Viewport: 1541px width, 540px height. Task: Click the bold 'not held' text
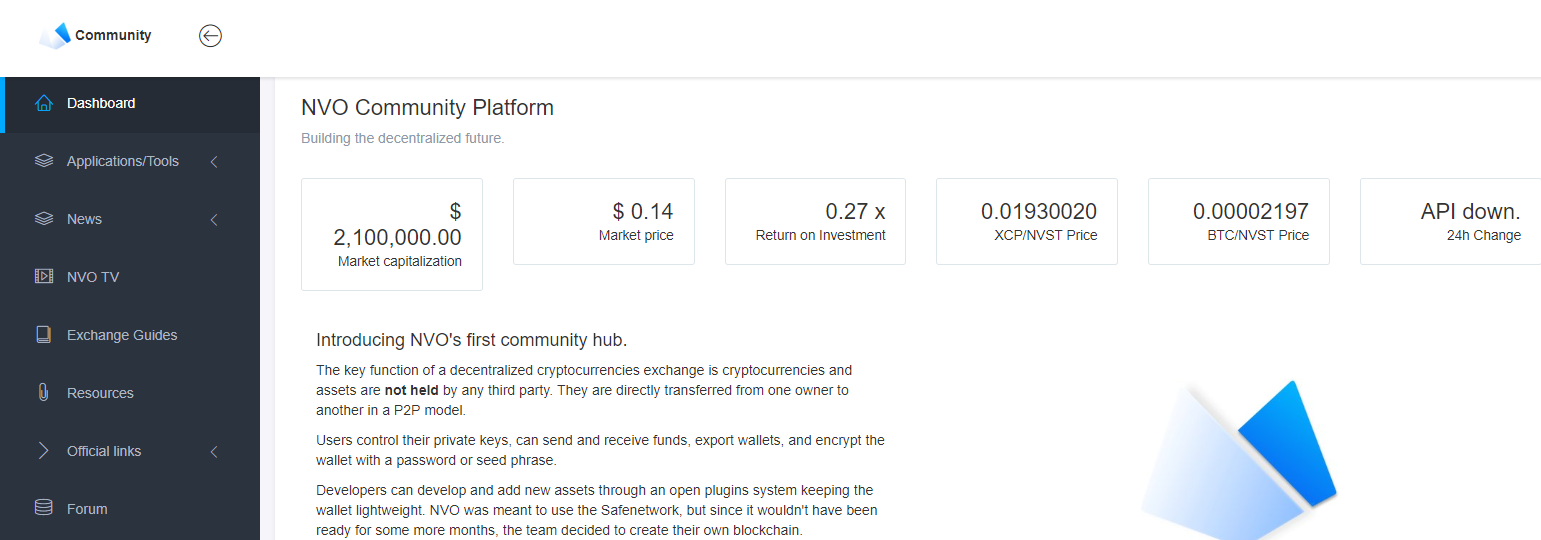coord(411,390)
